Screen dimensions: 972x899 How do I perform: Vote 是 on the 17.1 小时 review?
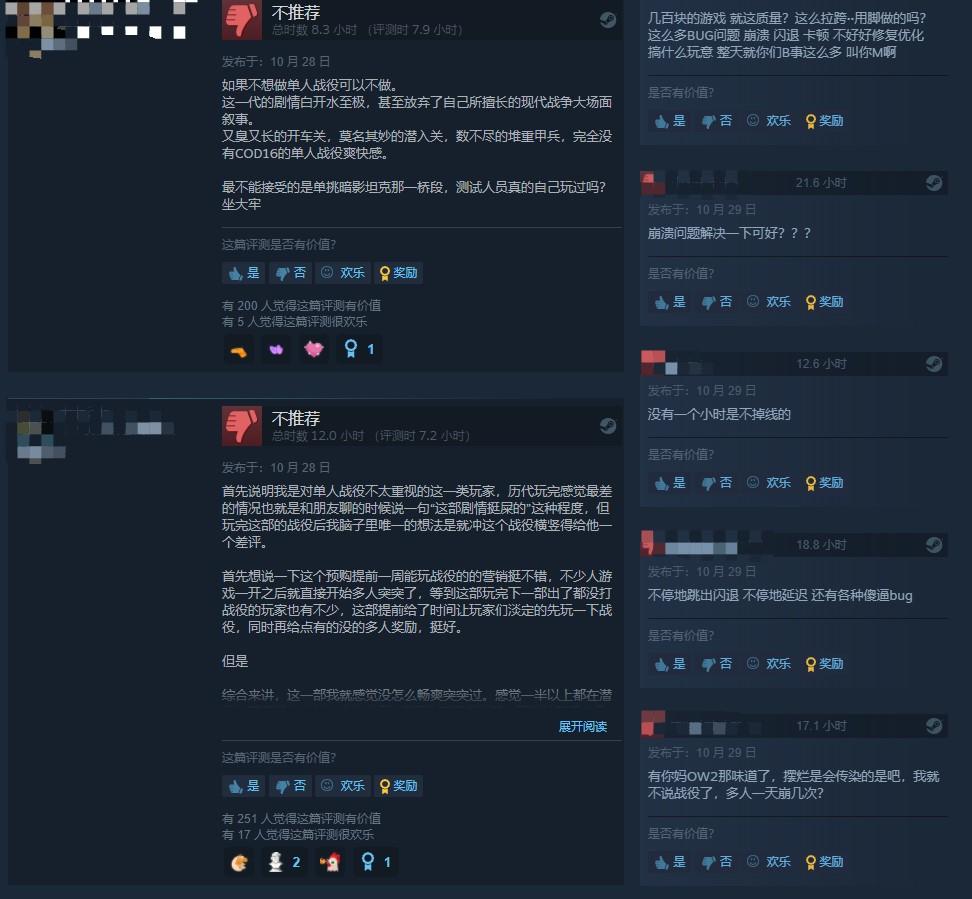click(x=670, y=862)
